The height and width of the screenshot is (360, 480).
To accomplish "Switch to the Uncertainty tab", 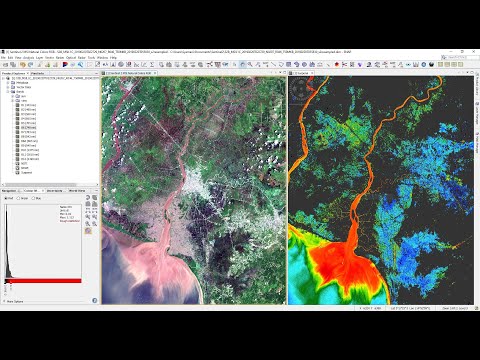I will click(x=56, y=191).
